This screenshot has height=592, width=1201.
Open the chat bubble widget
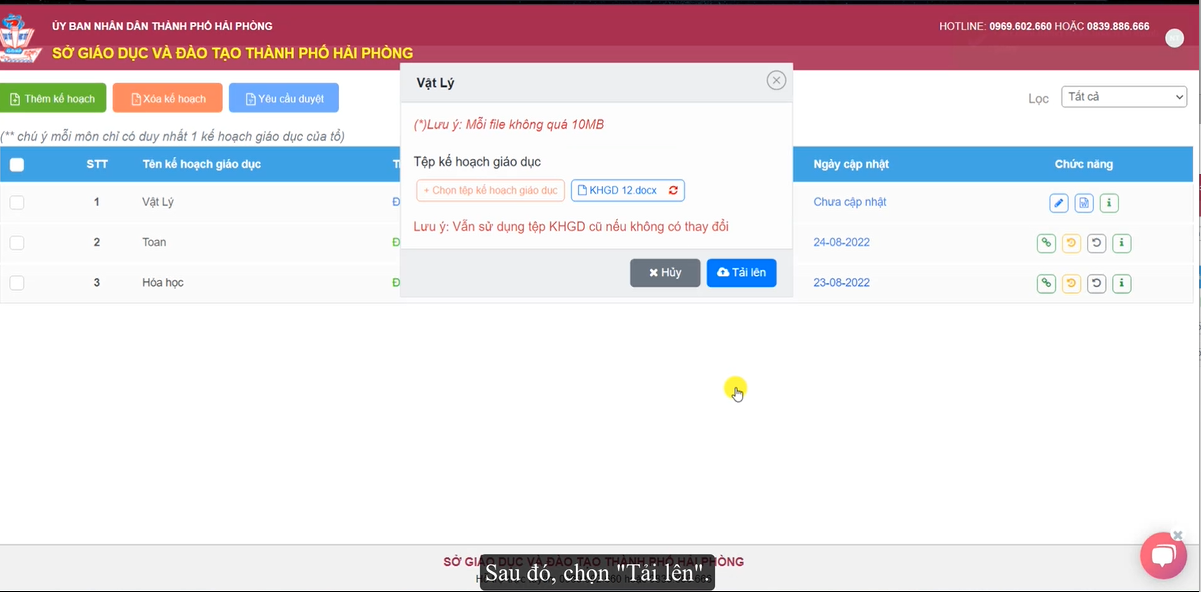tap(1163, 556)
